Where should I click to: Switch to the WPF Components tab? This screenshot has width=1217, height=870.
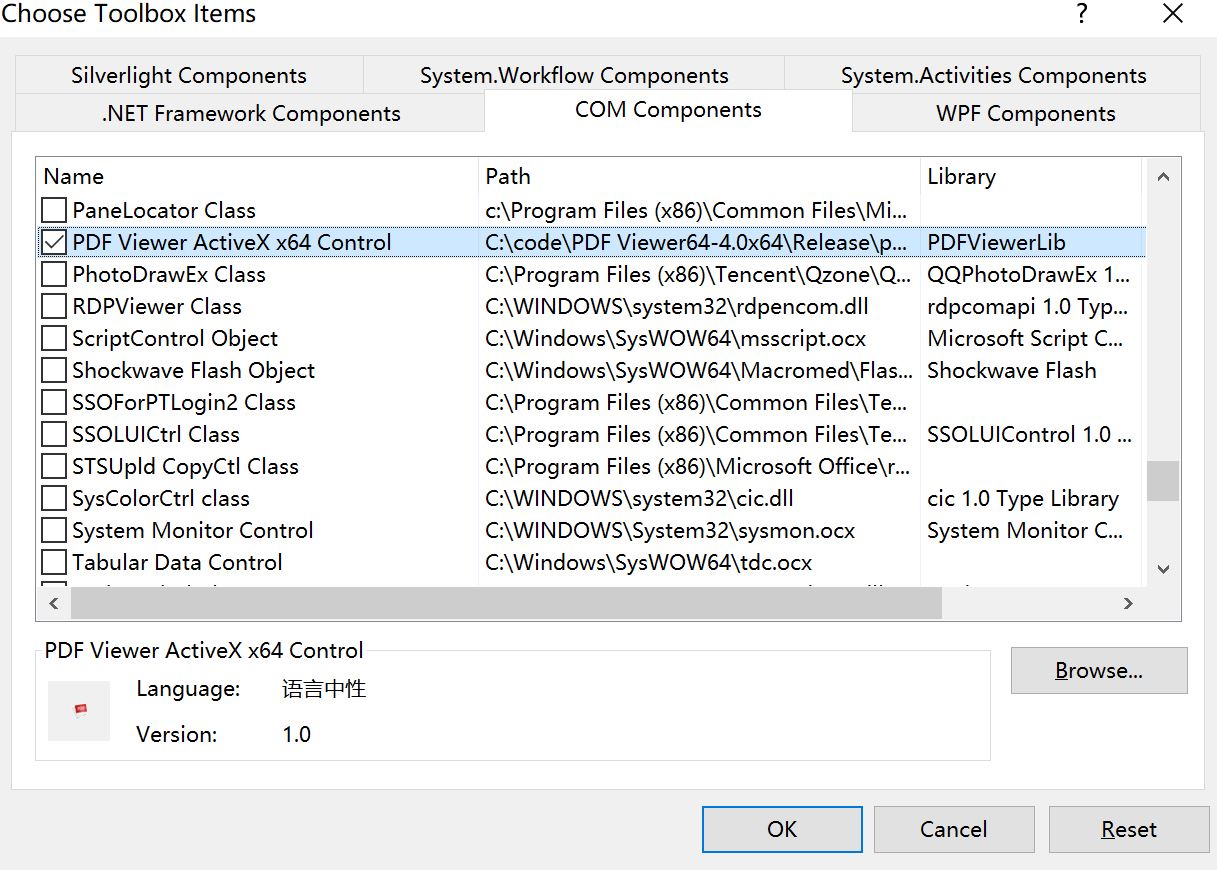tap(1026, 113)
